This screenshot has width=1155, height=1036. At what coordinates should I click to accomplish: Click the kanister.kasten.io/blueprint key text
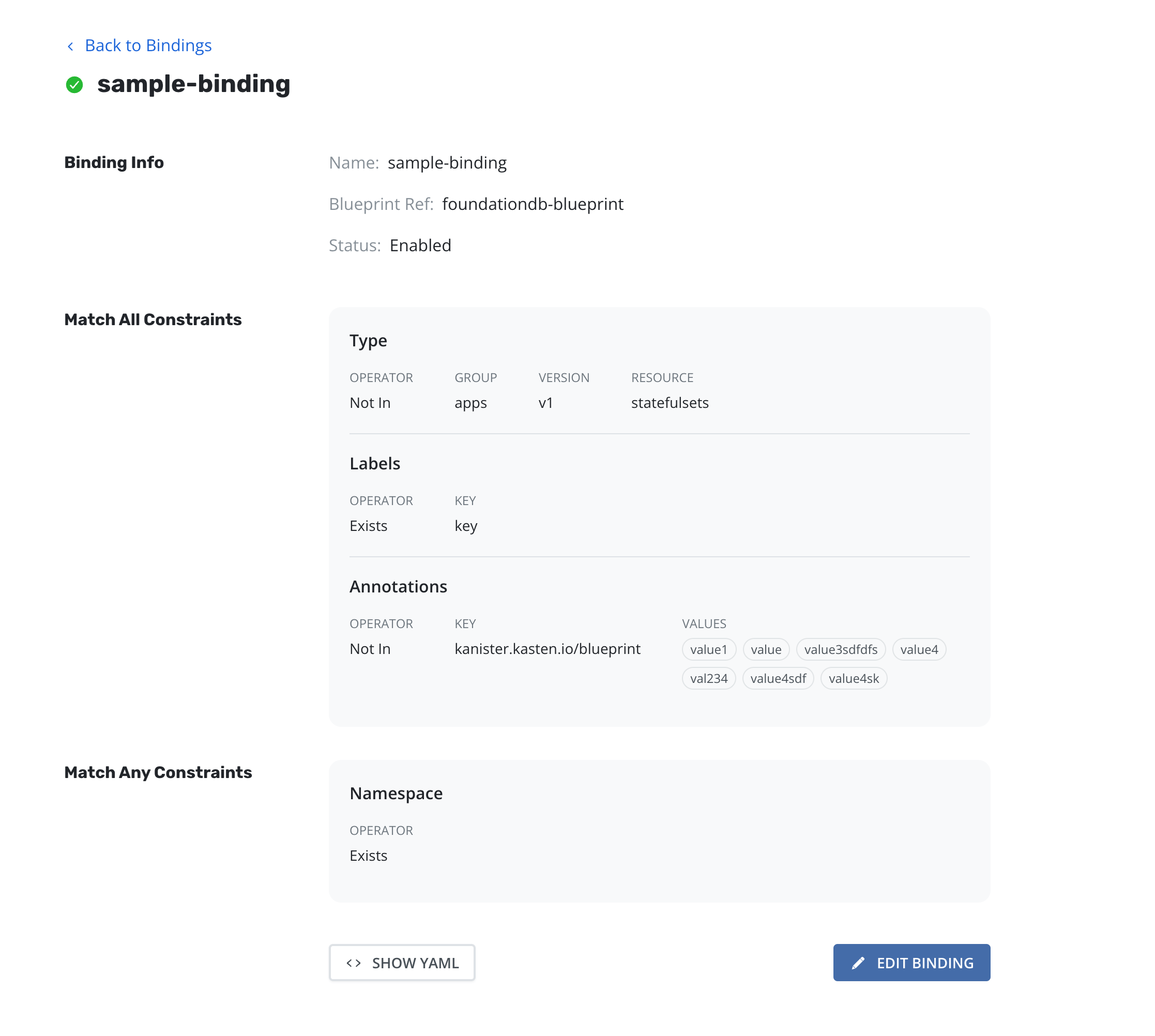[x=547, y=649]
